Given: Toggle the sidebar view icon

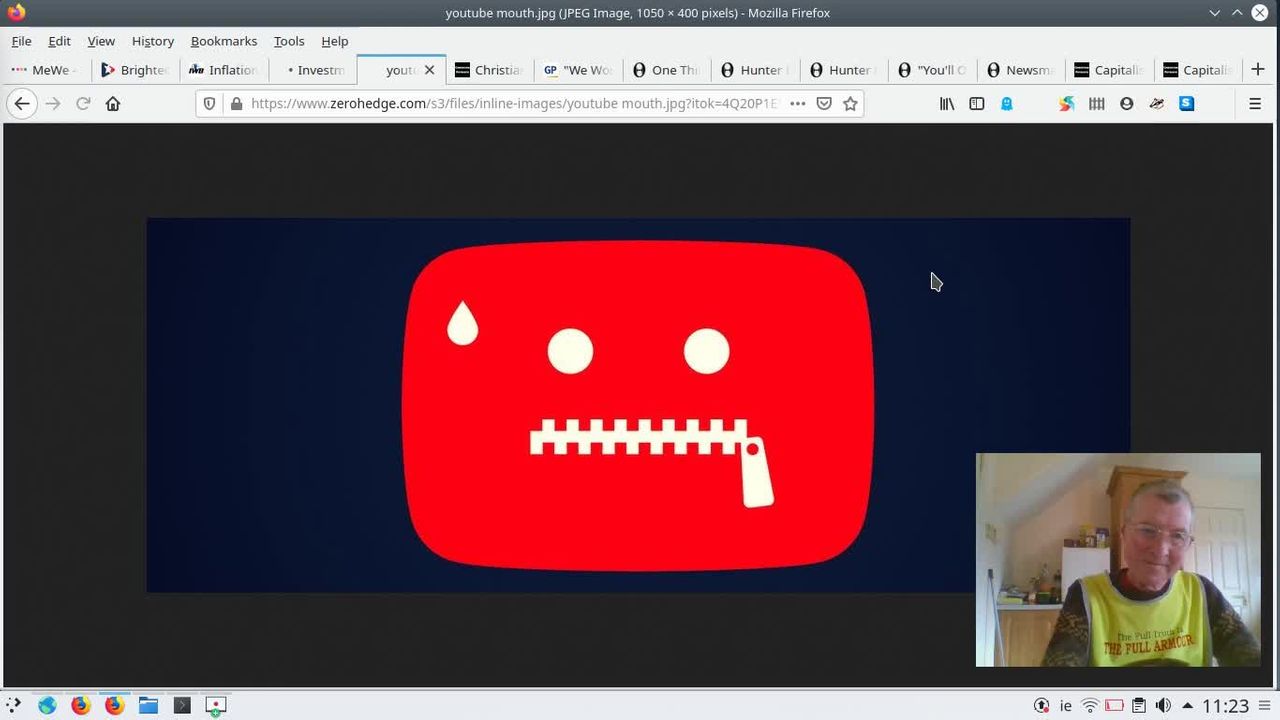Looking at the screenshot, I should [x=977, y=104].
